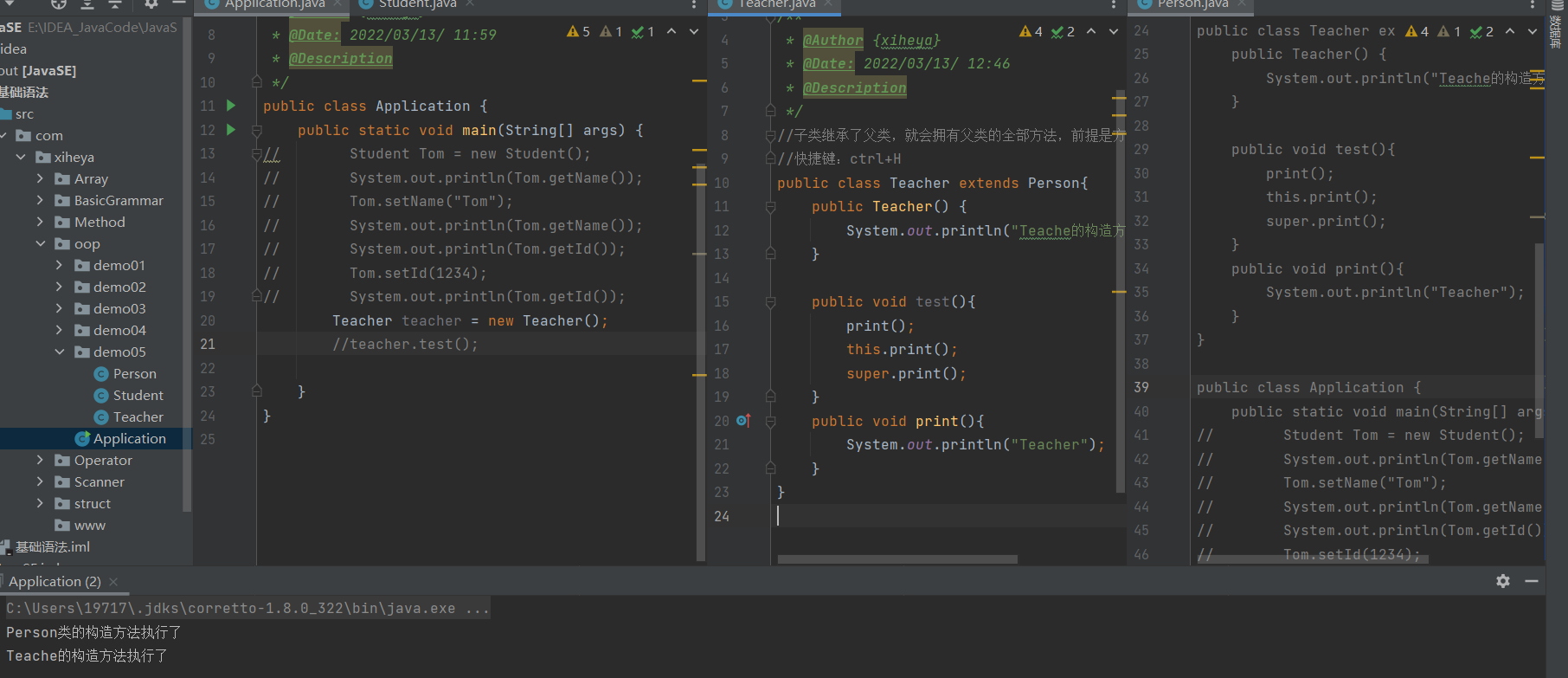The image size is (1568, 678).
Task: Fold the test method at line 15
Action: coord(770,302)
